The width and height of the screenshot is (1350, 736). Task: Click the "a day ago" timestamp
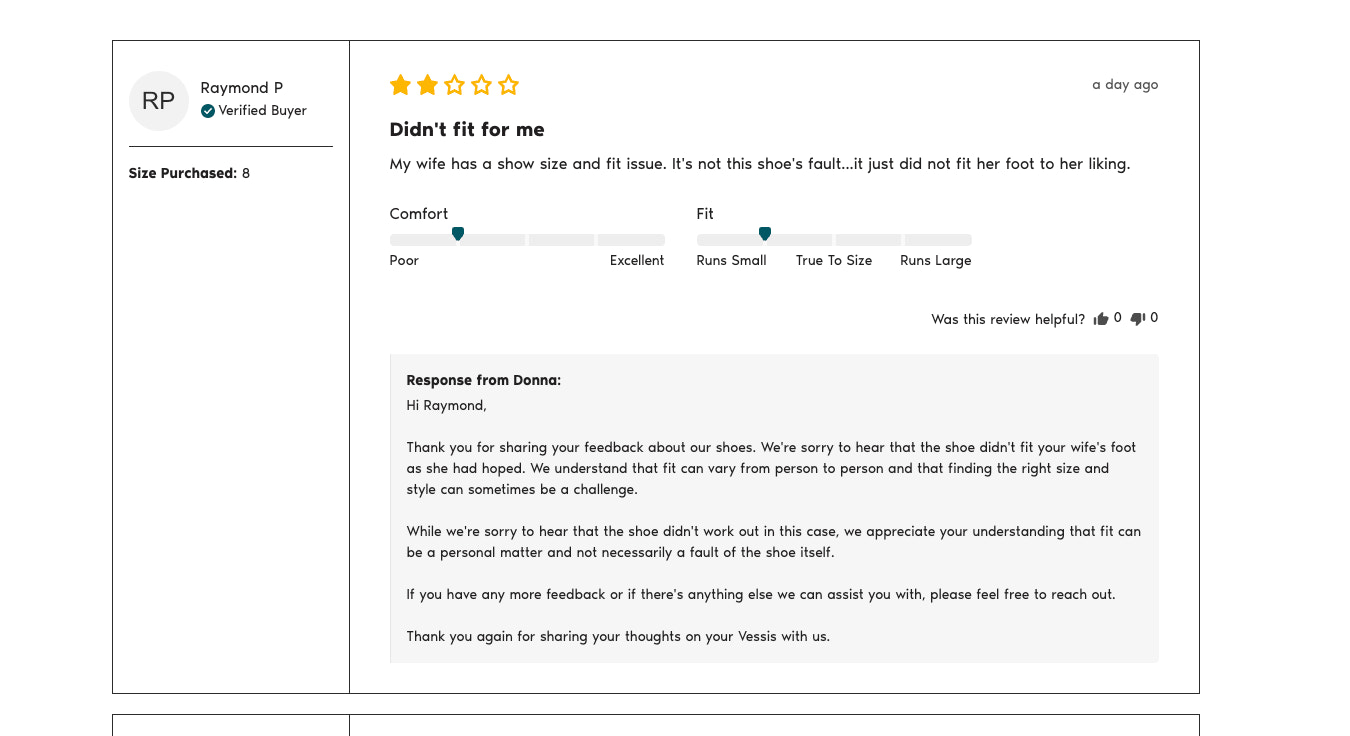pos(1125,85)
